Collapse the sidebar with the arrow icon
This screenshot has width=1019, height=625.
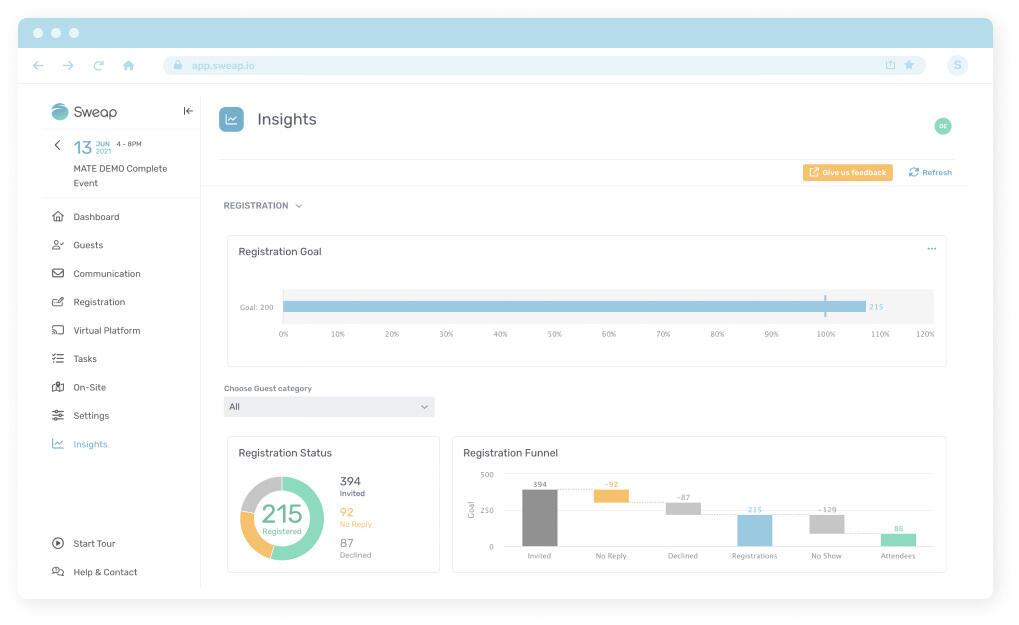[188, 111]
